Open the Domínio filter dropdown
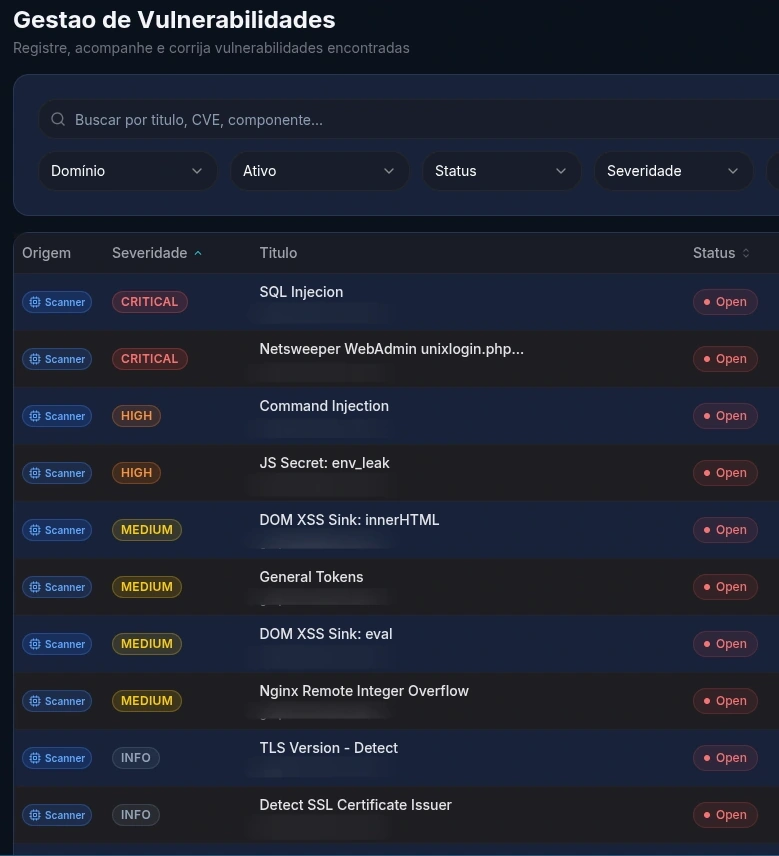Viewport: 779px width, 856px height. [128, 171]
